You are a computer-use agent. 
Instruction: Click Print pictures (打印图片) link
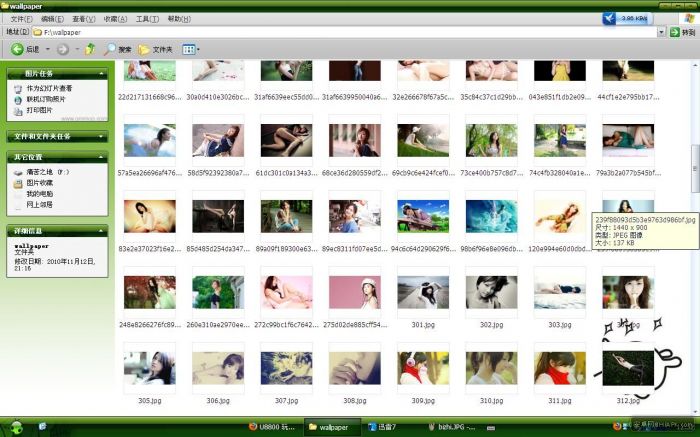39,110
